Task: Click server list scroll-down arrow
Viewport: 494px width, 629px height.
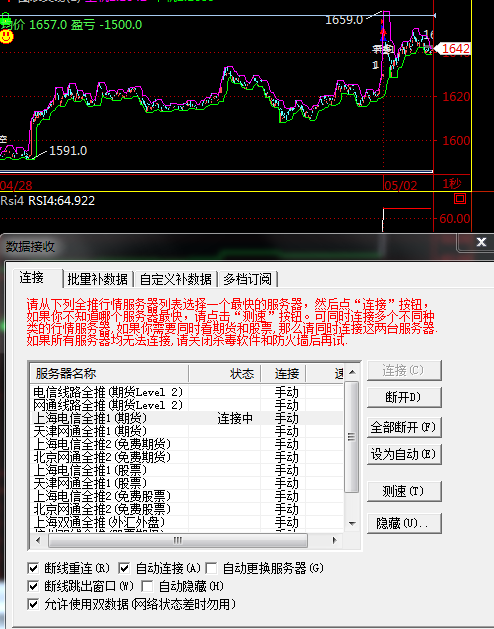Action: pos(352,523)
